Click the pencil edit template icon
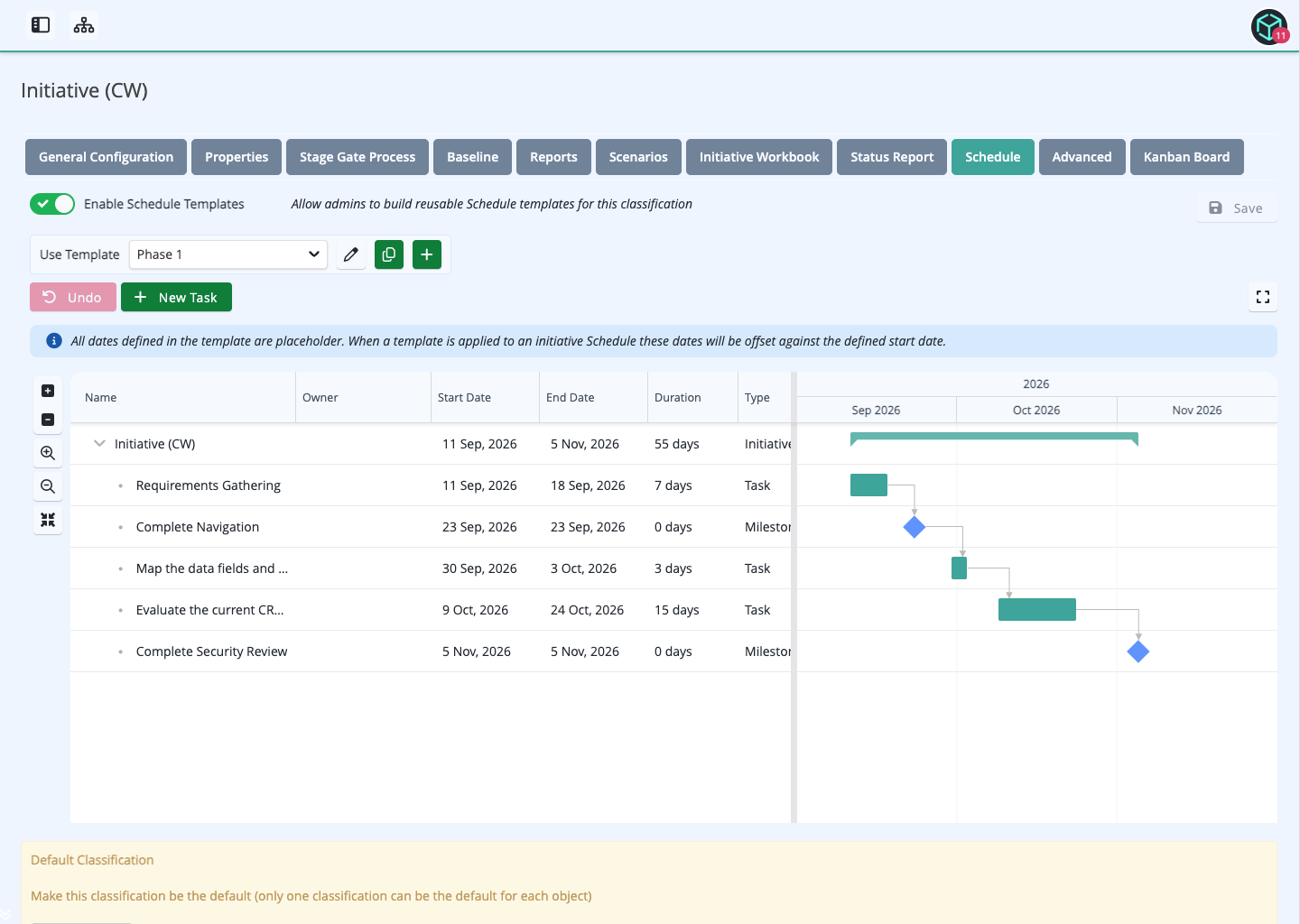The height and width of the screenshot is (924, 1300). click(351, 254)
